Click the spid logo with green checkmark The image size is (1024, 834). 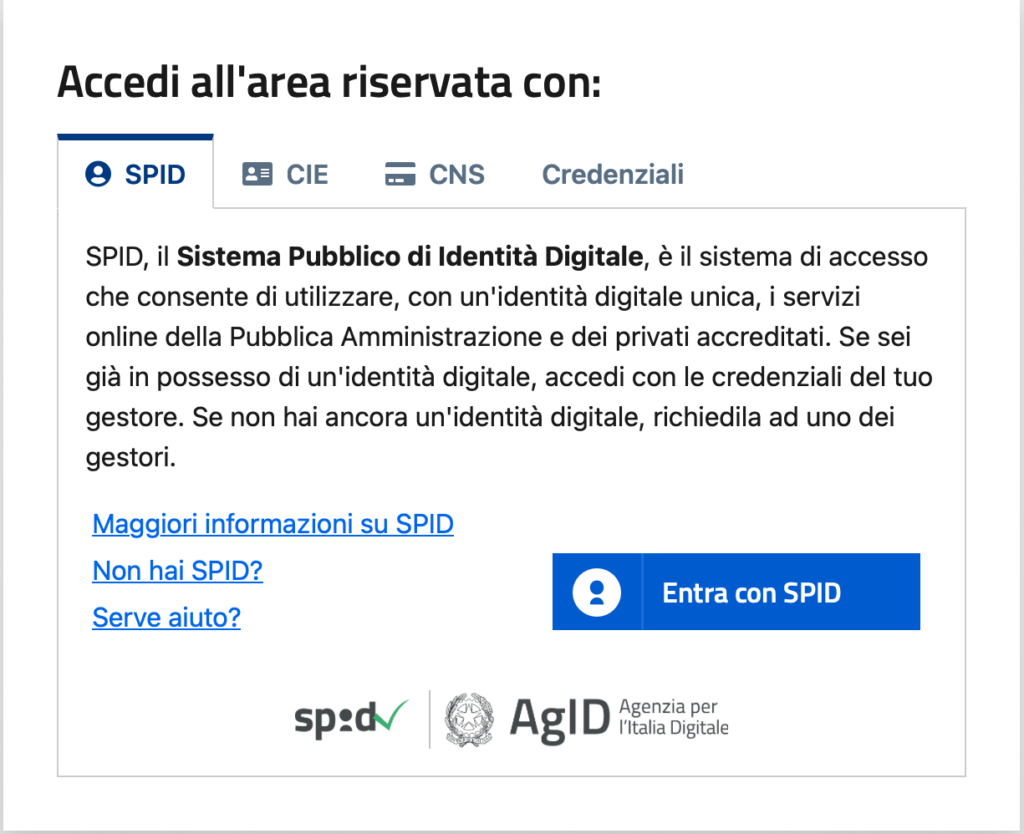click(351, 719)
